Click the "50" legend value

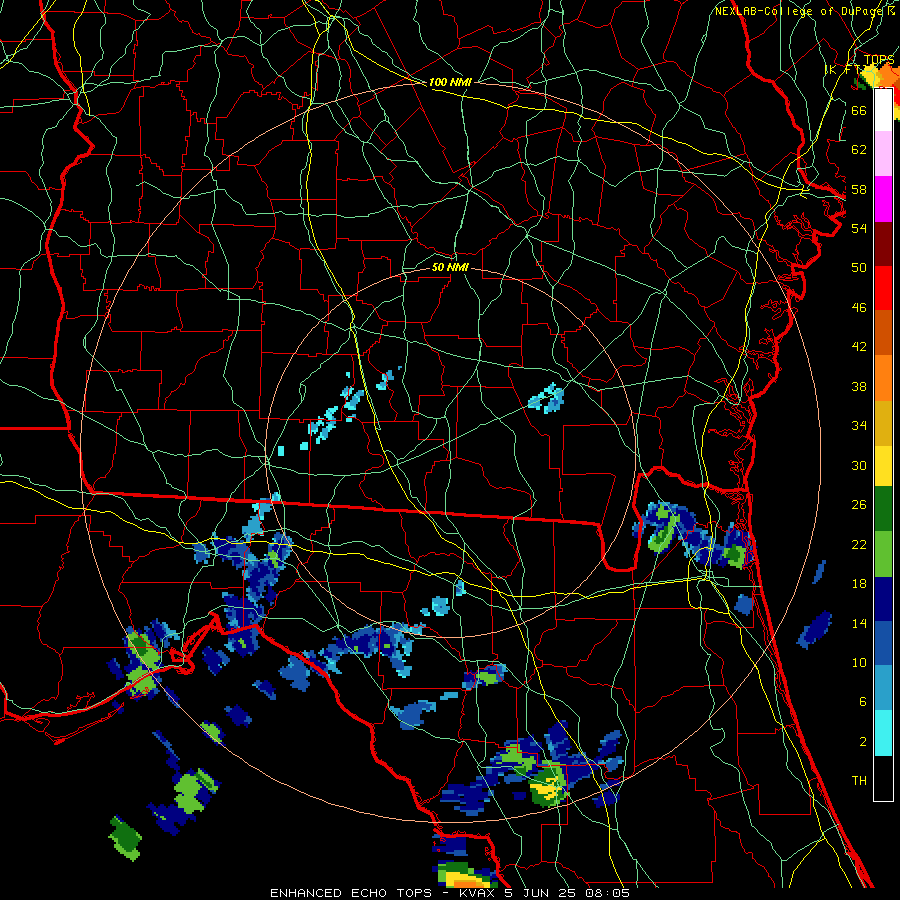point(859,268)
